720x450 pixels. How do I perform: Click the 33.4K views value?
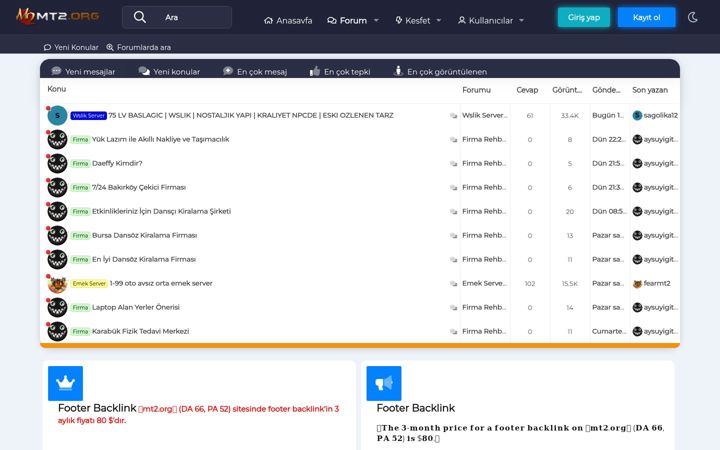(x=569, y=116)
